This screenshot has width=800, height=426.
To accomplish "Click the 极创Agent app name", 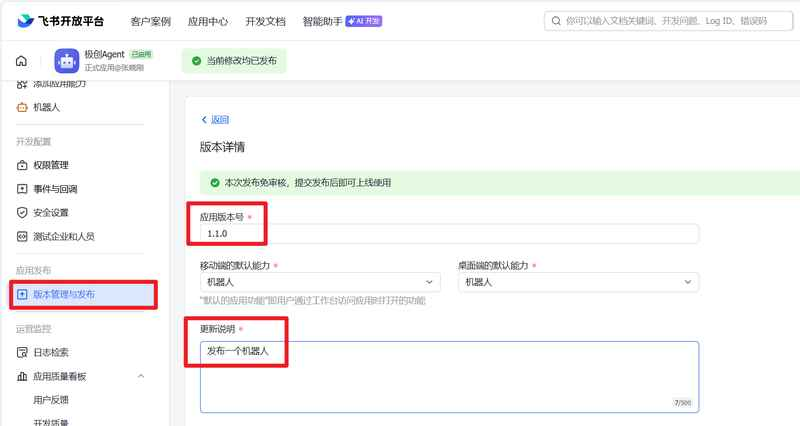I will coord(104,54).
